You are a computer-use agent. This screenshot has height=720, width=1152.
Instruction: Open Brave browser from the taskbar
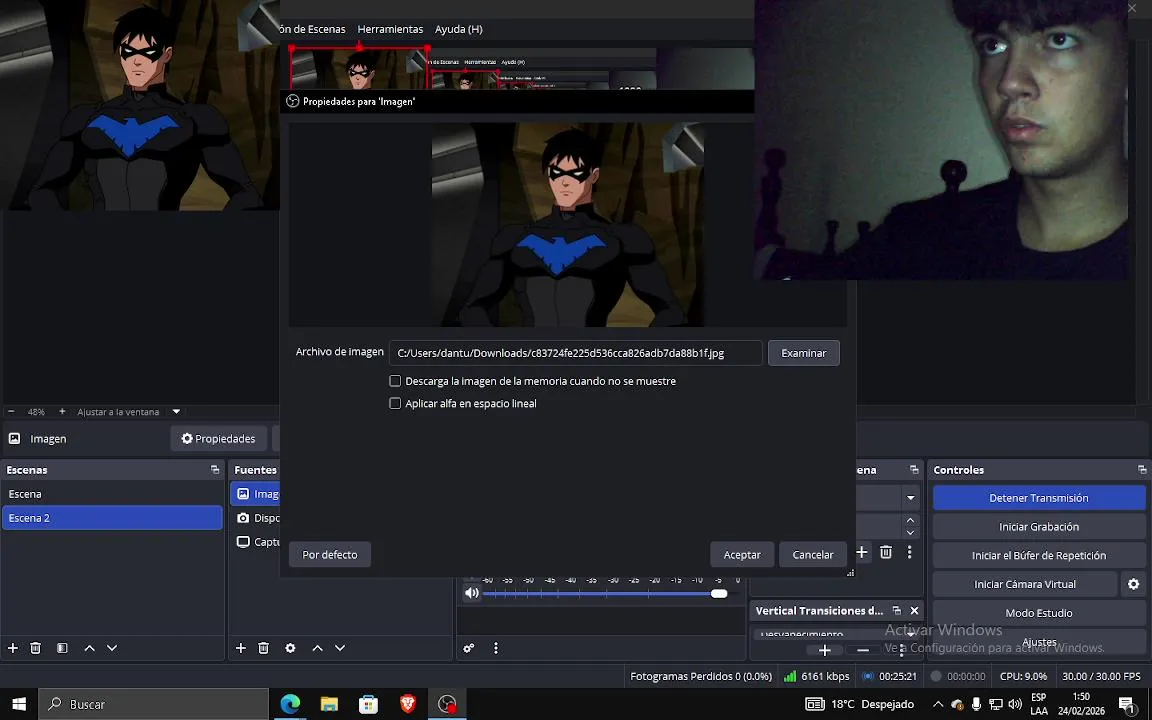[x=408, y=704]
